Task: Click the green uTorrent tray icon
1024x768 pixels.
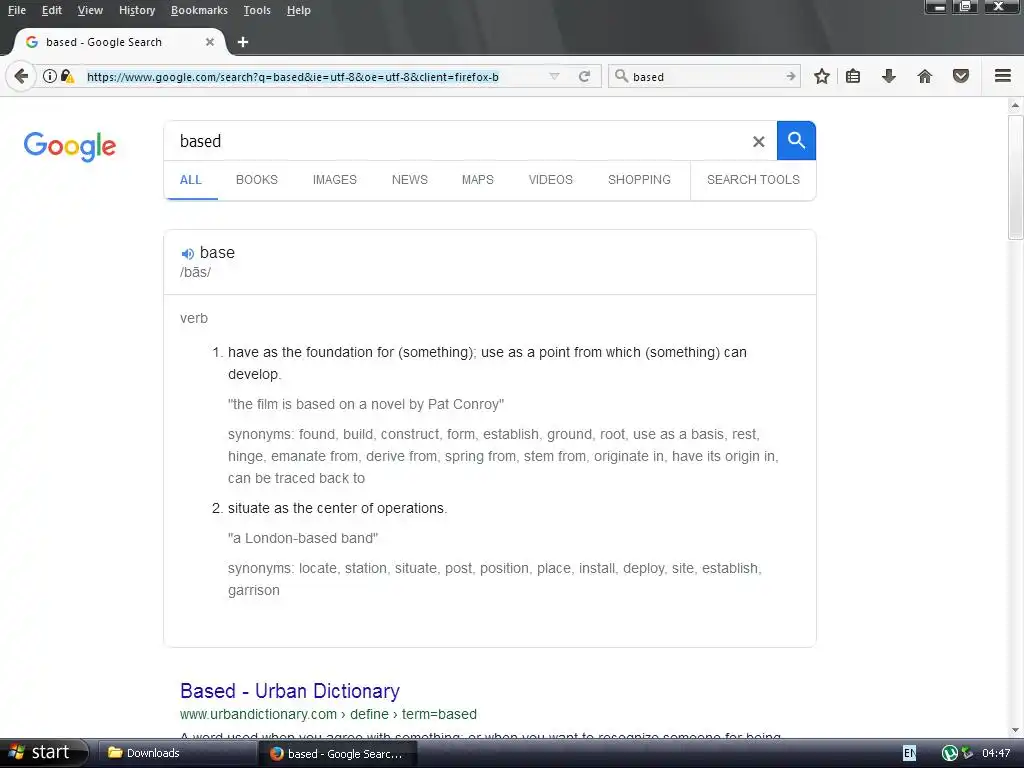Action: (x=950, y=754)
